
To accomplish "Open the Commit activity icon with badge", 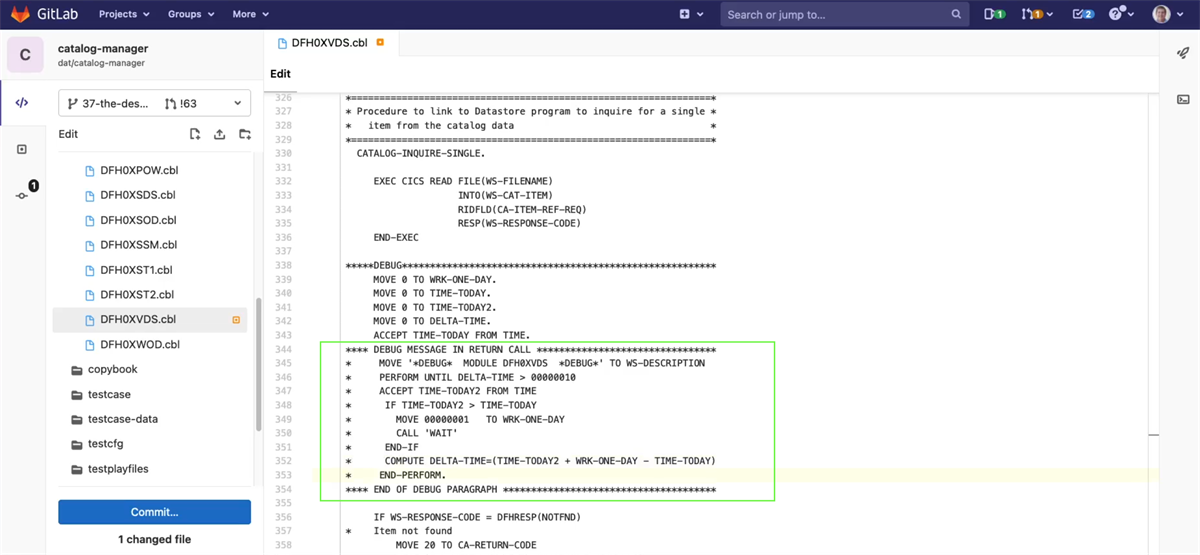I will 22,195.
